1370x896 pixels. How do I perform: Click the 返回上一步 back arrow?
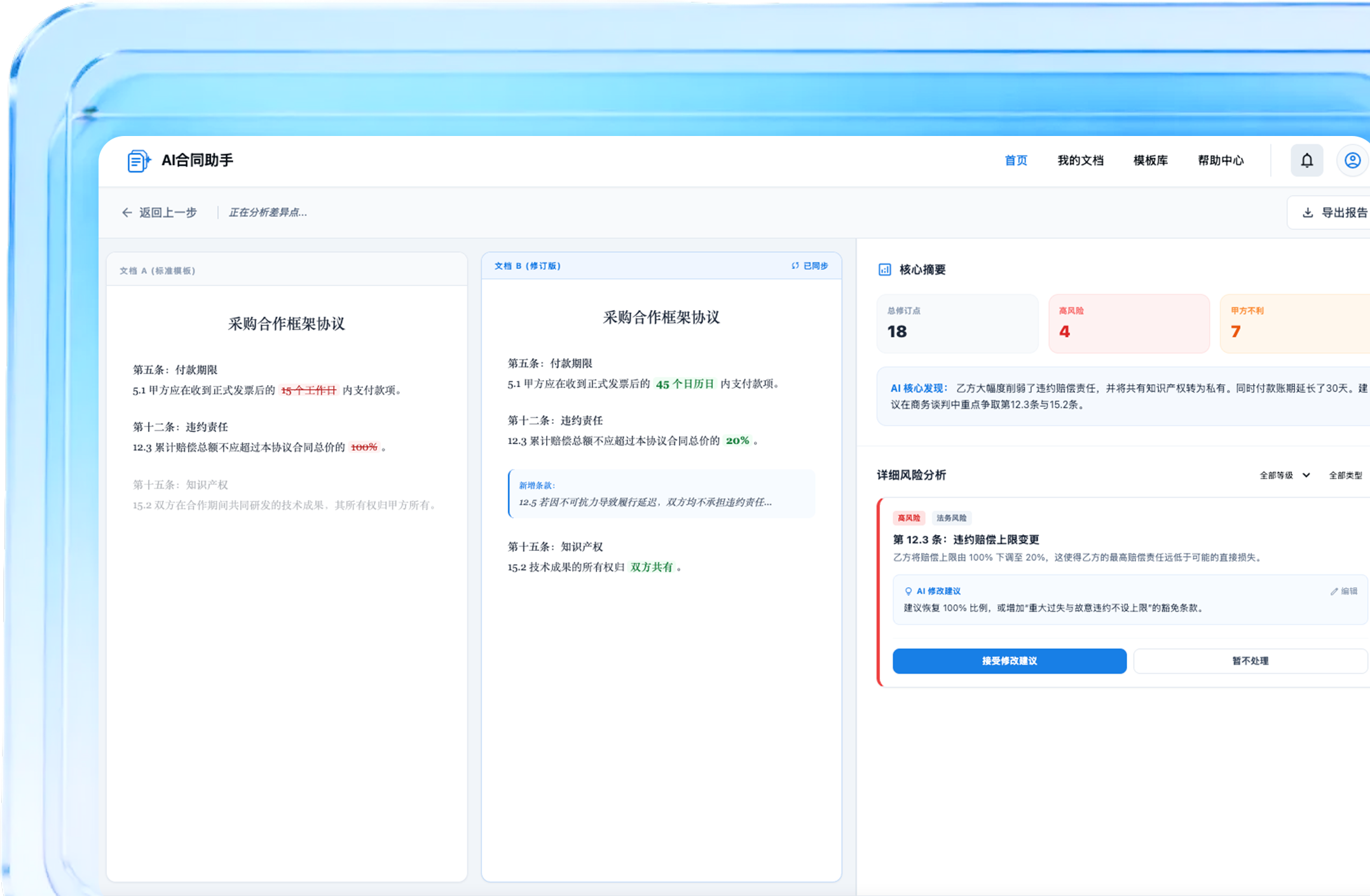point(127,212)
